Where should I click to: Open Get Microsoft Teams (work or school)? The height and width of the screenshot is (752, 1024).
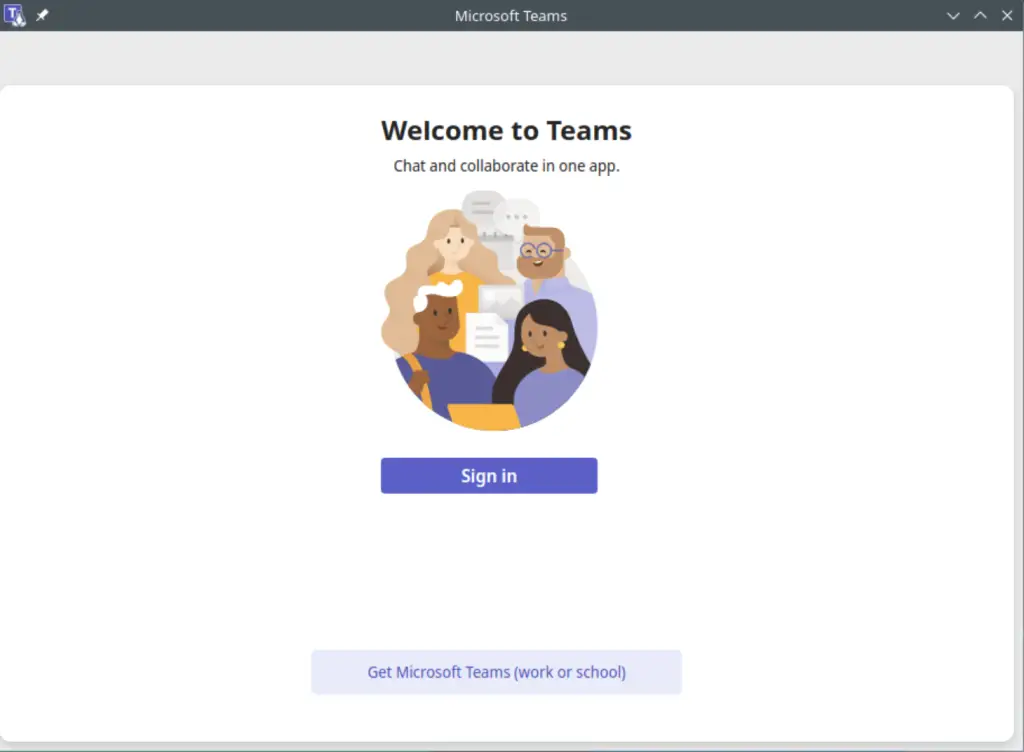[x=496, y=672]
